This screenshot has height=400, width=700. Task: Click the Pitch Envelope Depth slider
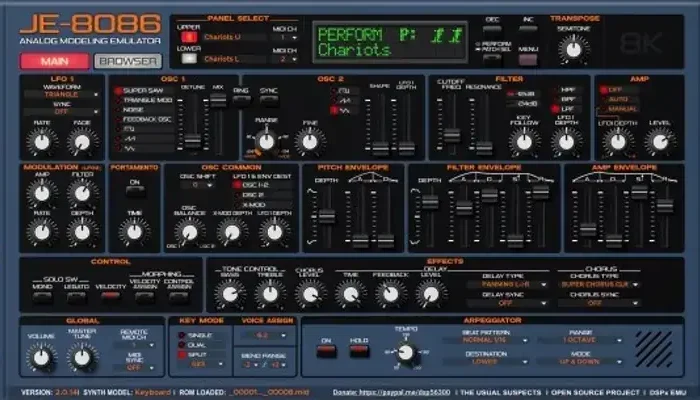(327, 216)
